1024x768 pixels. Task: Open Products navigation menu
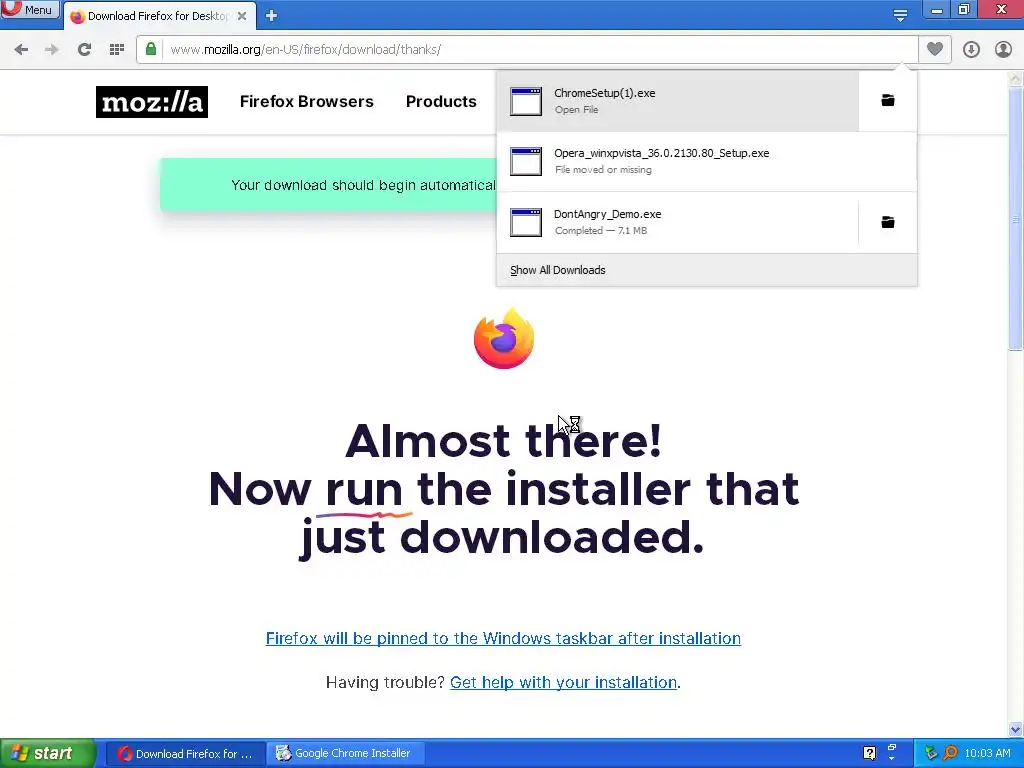(441, 102)
